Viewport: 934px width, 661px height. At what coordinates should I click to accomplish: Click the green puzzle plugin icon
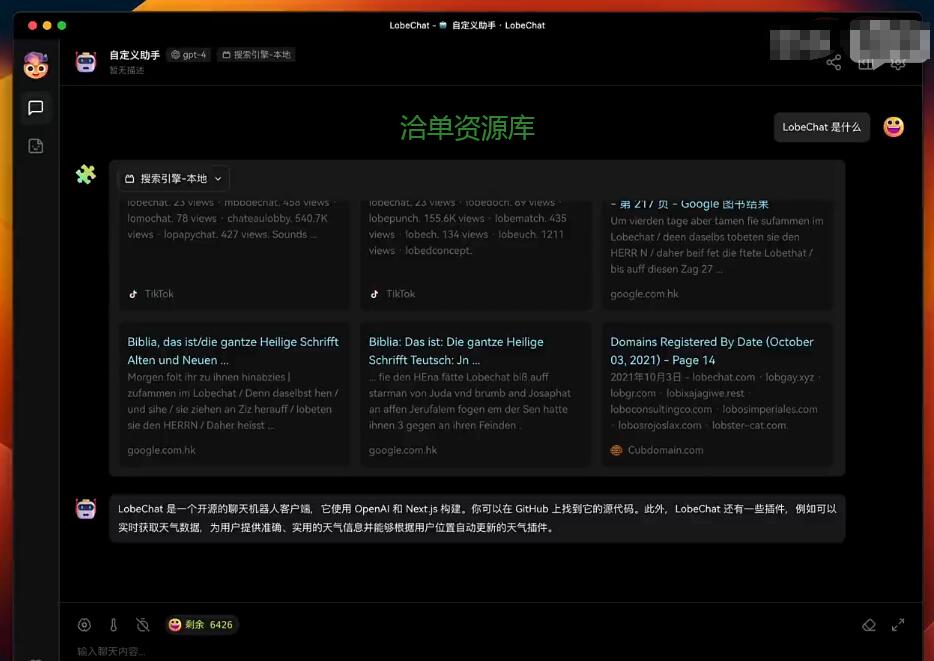tap(86, 174)
